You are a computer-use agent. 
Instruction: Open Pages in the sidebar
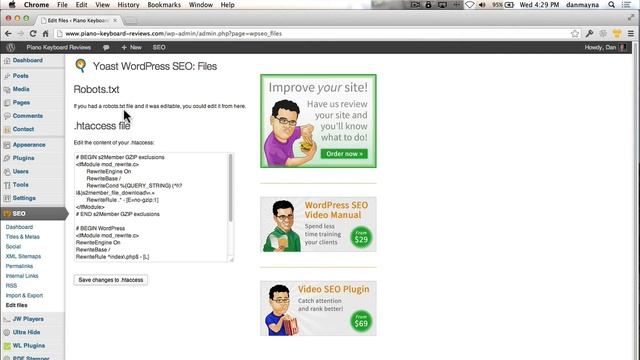click(21, 102)
